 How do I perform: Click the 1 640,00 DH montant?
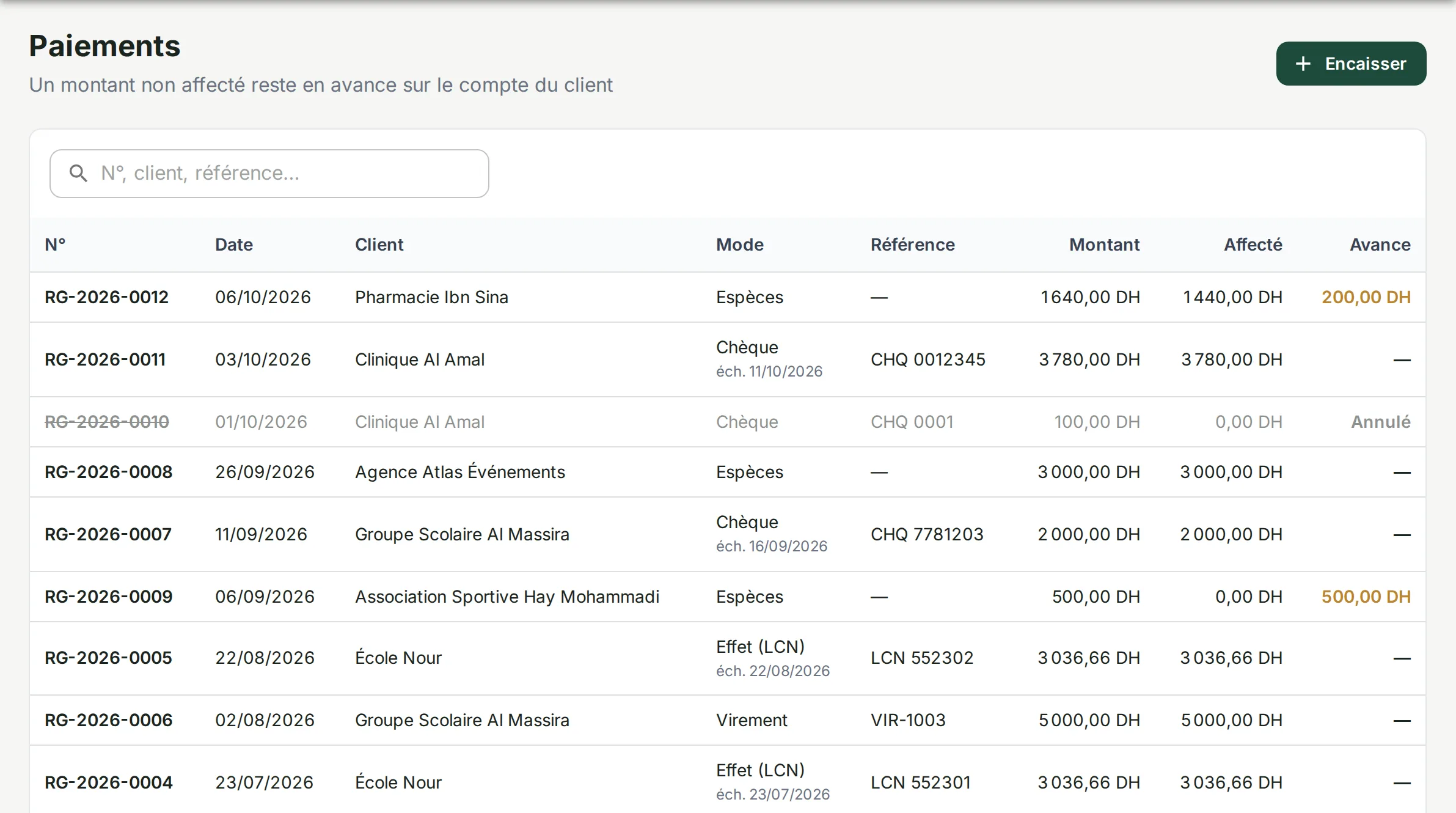tap(1091, 297)
